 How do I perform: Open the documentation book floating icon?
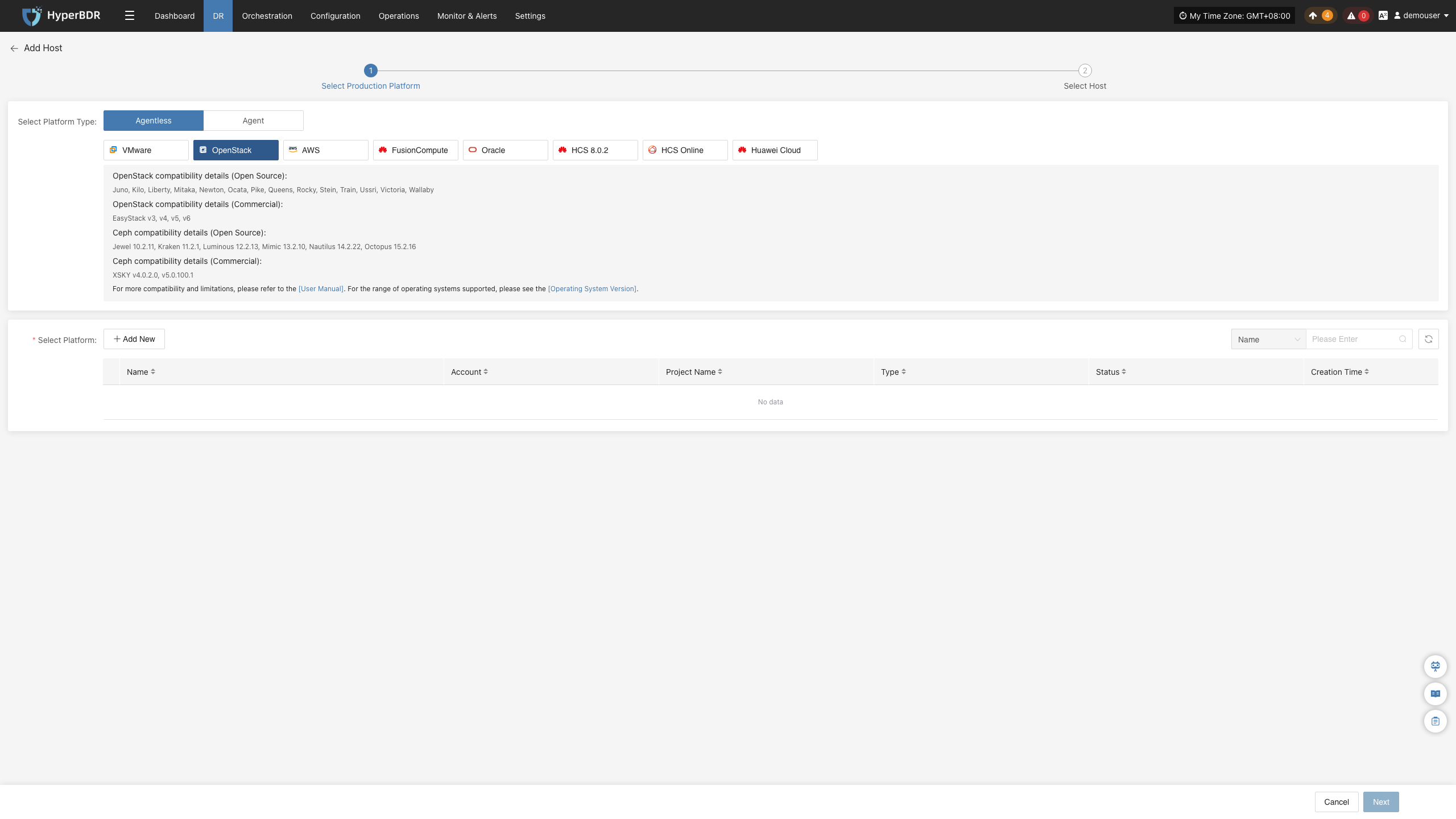click(x=1436, y=694)
